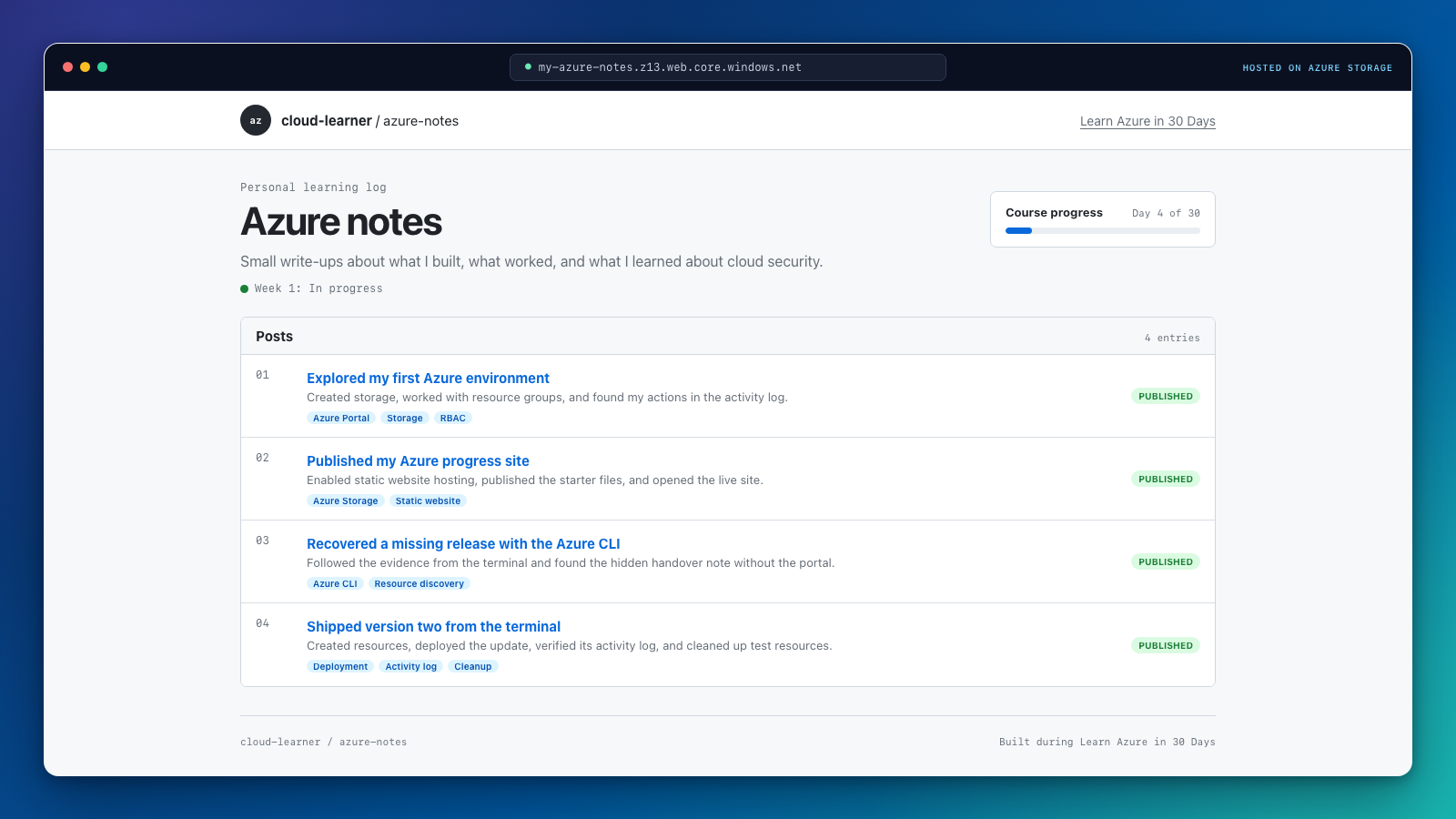
Task: Open 'Published my Azure progress site' post
Action: pyautogui.click(x=418, y=460)
